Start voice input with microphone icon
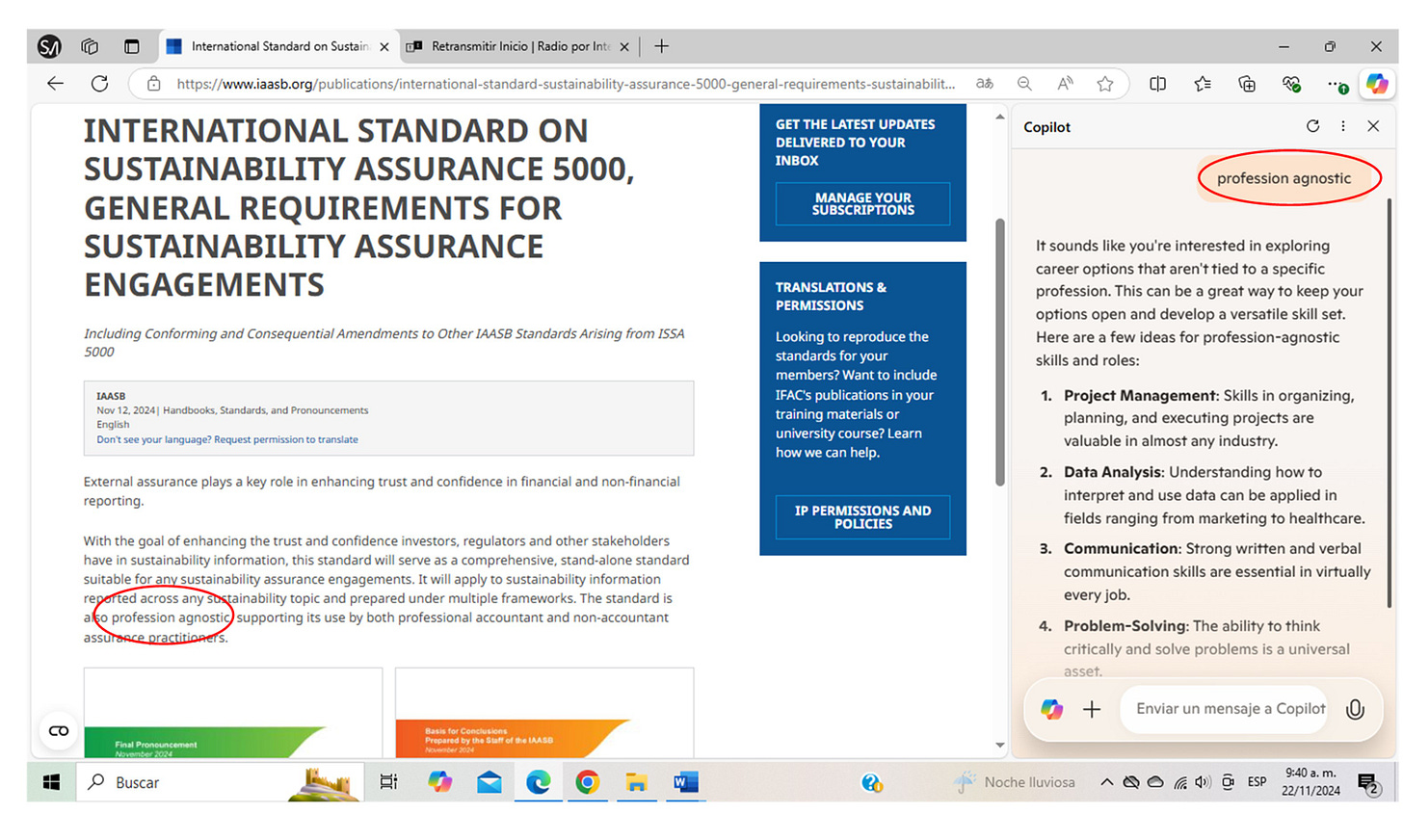The image size is (1403, 840). (x=1355, y=710)
